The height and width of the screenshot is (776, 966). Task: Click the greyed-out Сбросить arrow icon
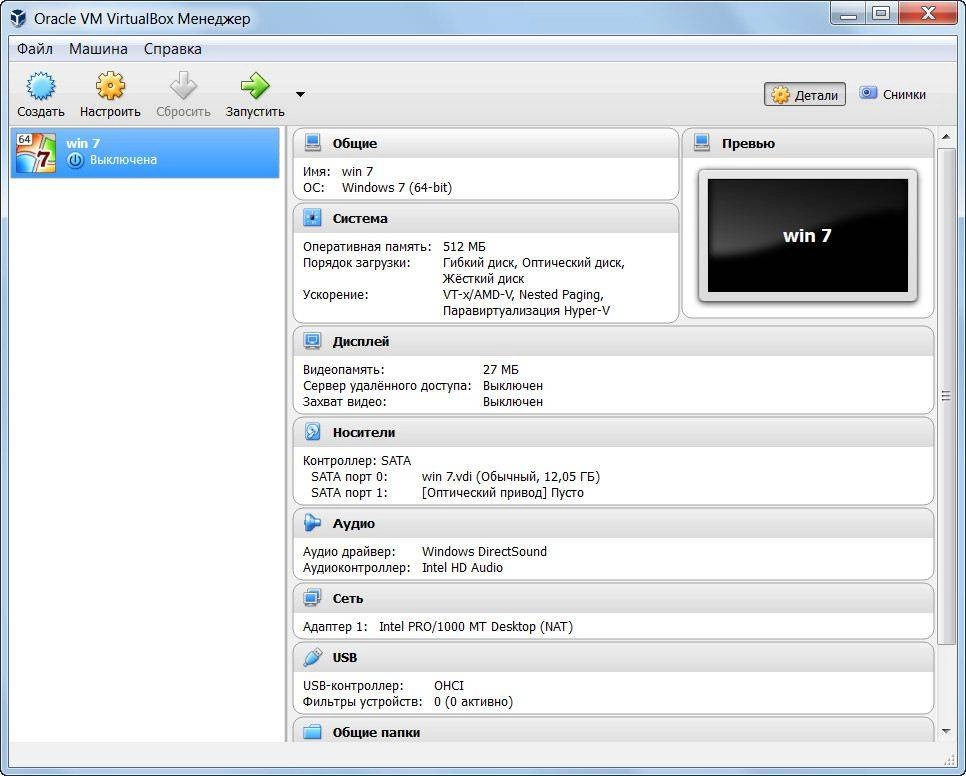(x=183, y=86)
